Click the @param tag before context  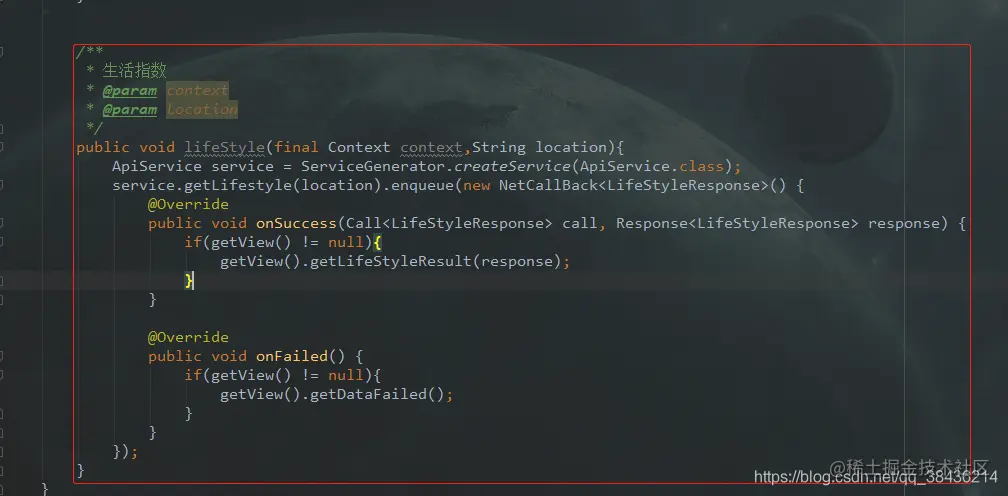tap(130, 91)
